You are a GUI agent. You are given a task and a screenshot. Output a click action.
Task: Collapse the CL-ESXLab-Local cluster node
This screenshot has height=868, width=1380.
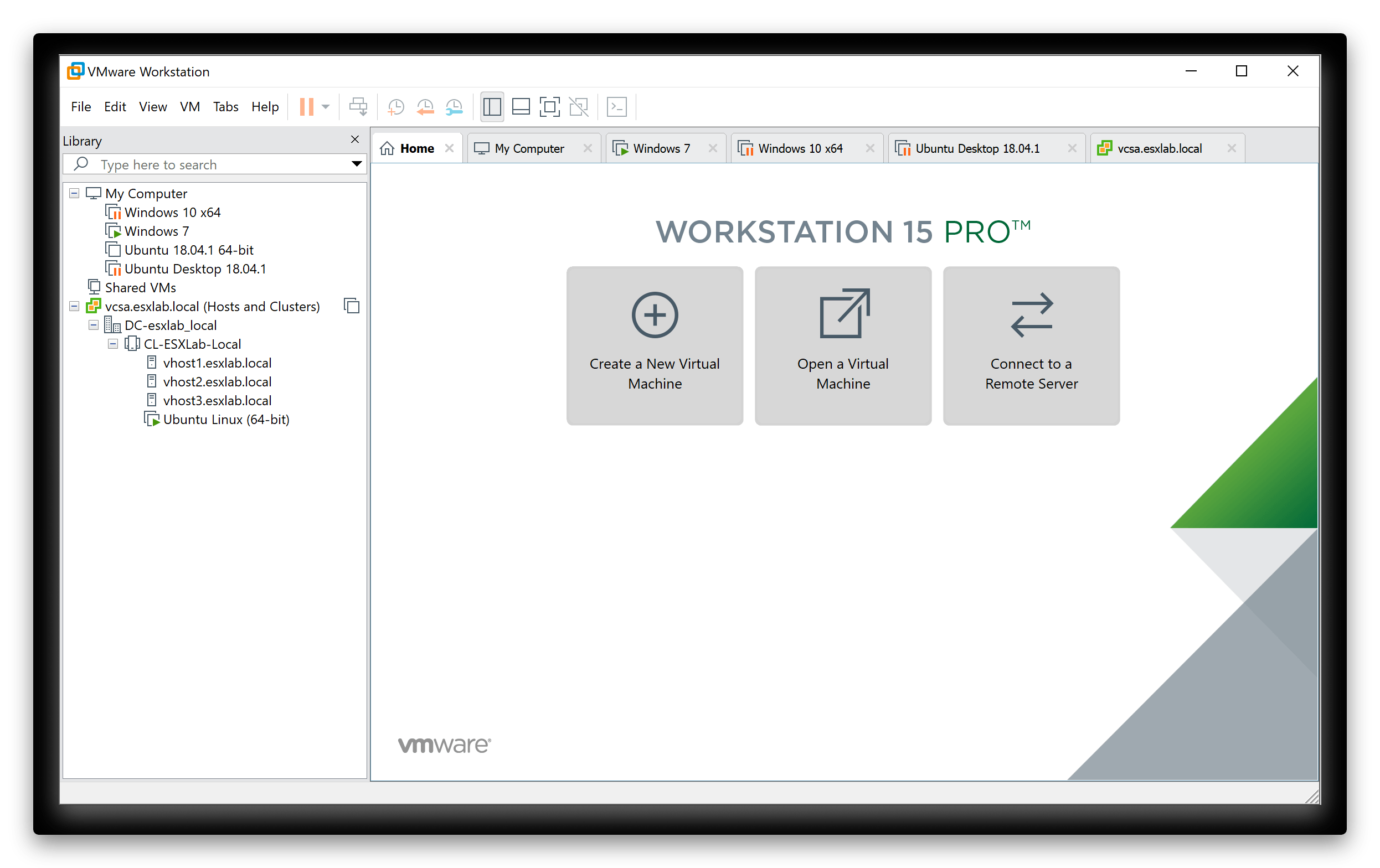113,344
